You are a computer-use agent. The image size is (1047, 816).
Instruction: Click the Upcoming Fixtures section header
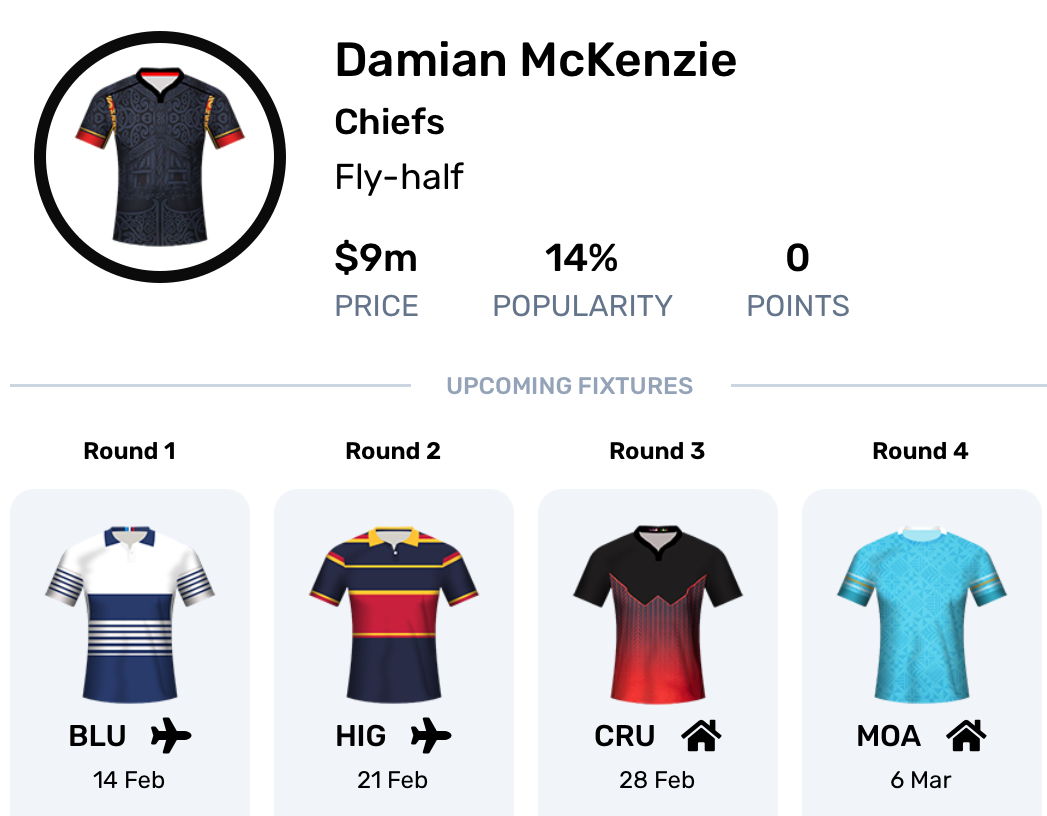570,386
